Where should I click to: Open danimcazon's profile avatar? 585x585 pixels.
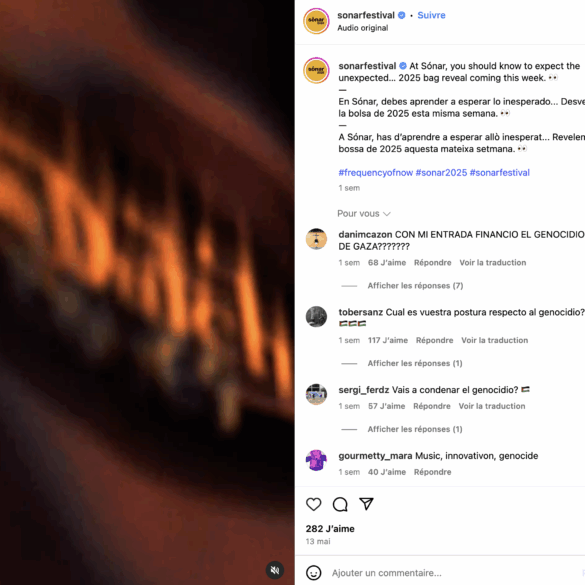point(316,239)
